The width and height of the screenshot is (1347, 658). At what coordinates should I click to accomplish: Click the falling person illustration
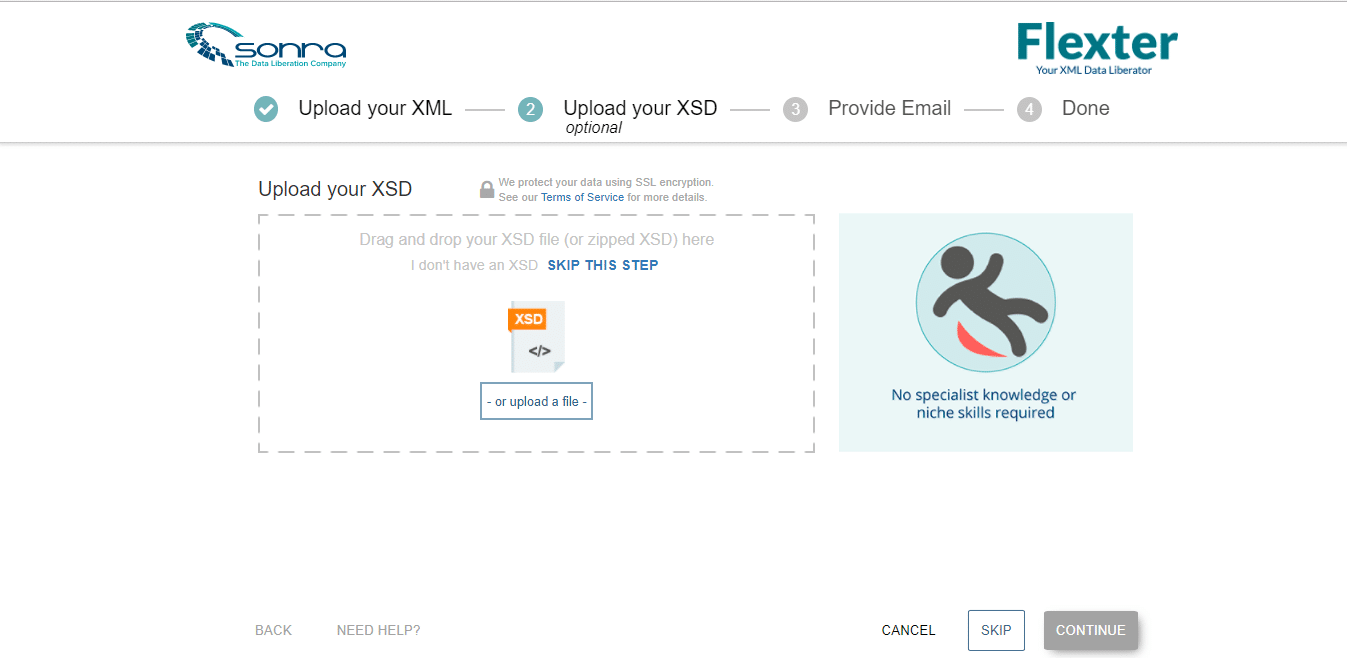click(x=985, y=302)
